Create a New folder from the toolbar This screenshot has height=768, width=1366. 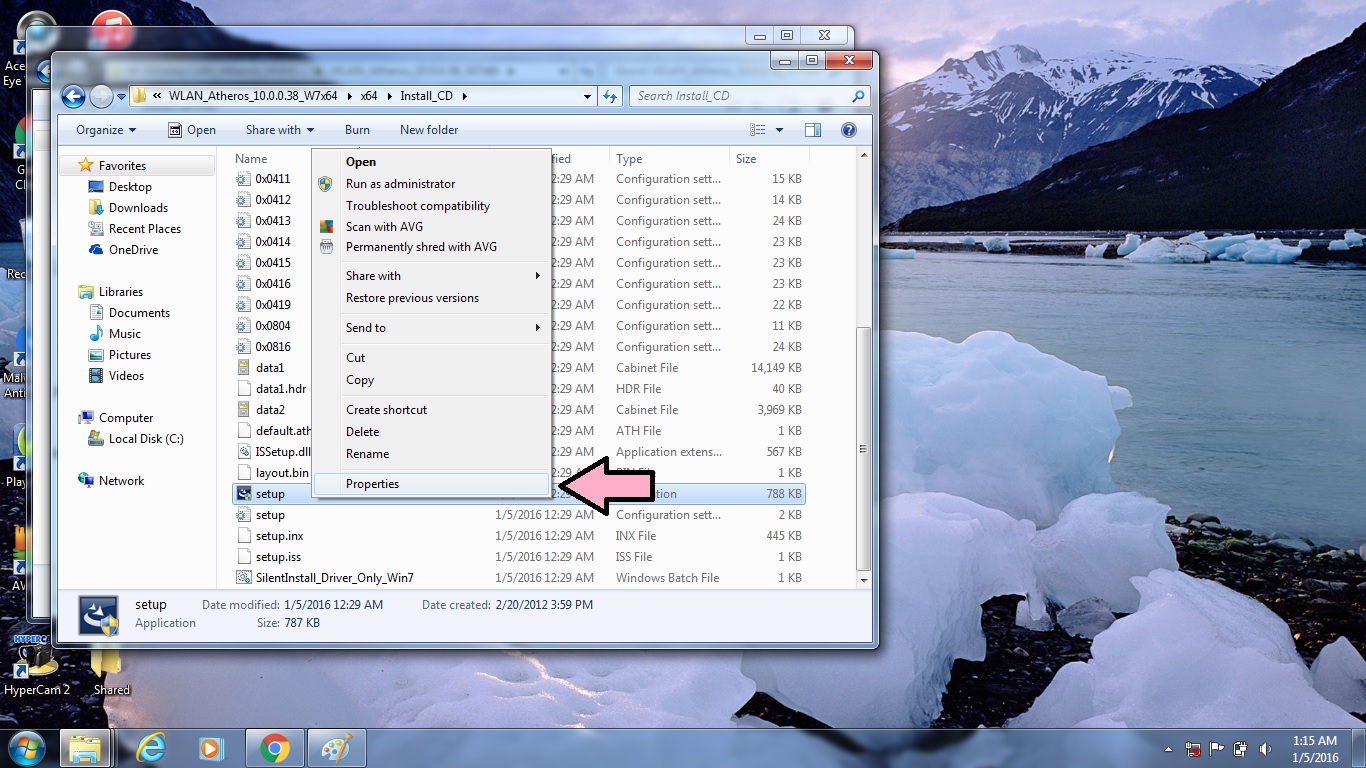429,130
